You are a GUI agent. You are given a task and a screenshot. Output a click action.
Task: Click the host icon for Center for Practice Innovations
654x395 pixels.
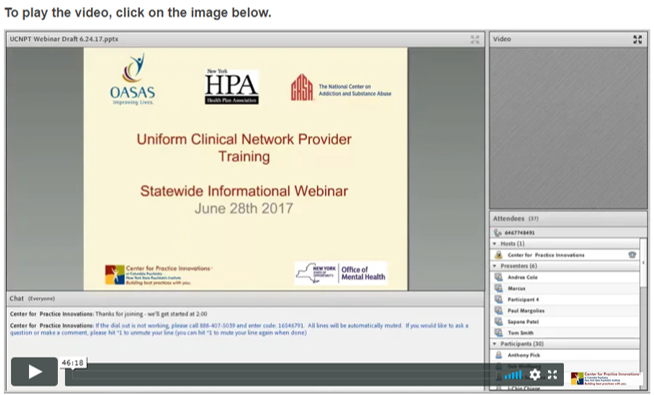(x=498, y=254)
